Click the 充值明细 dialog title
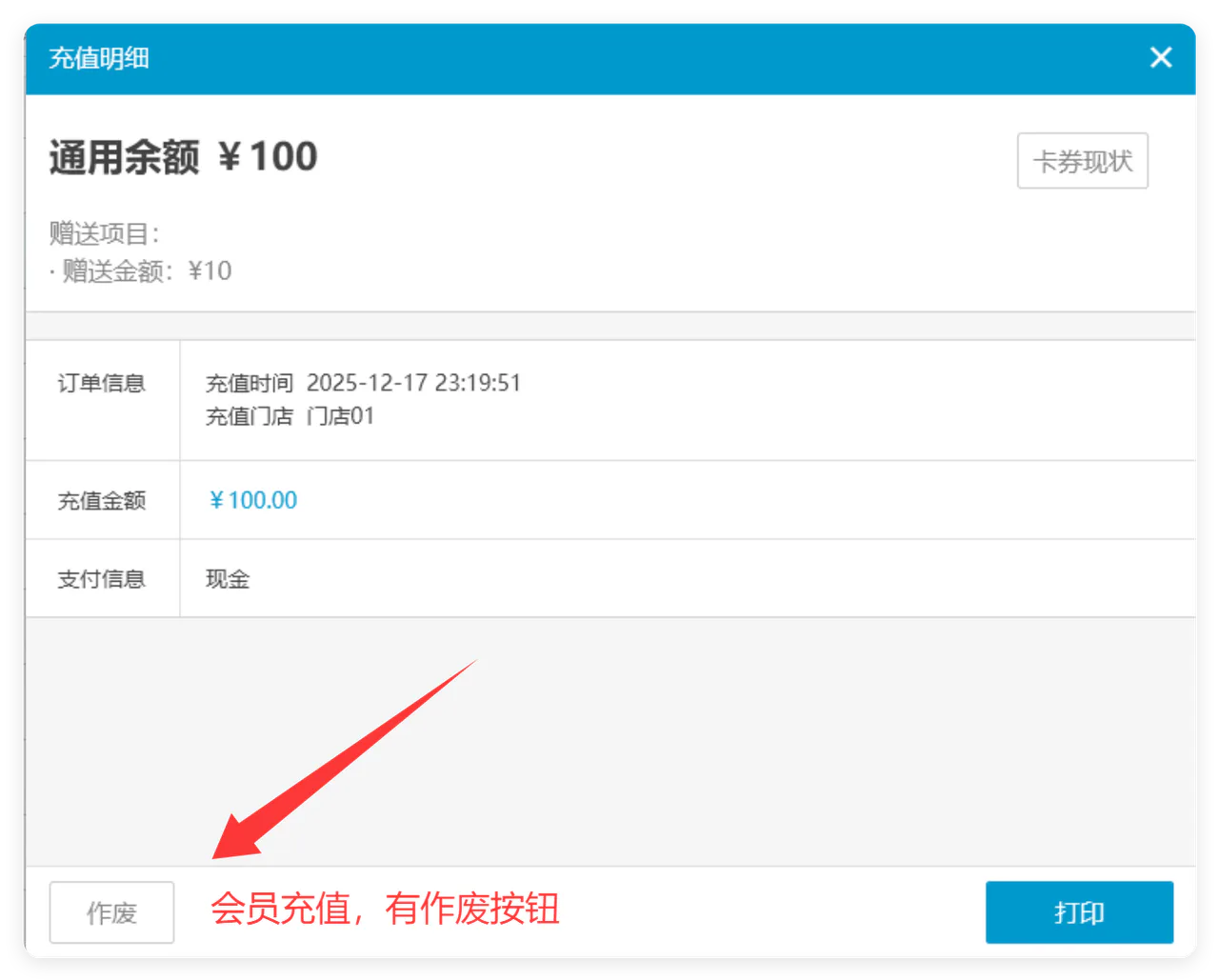The width and height of the screenshot is (1219, 980). click(99, 58)
